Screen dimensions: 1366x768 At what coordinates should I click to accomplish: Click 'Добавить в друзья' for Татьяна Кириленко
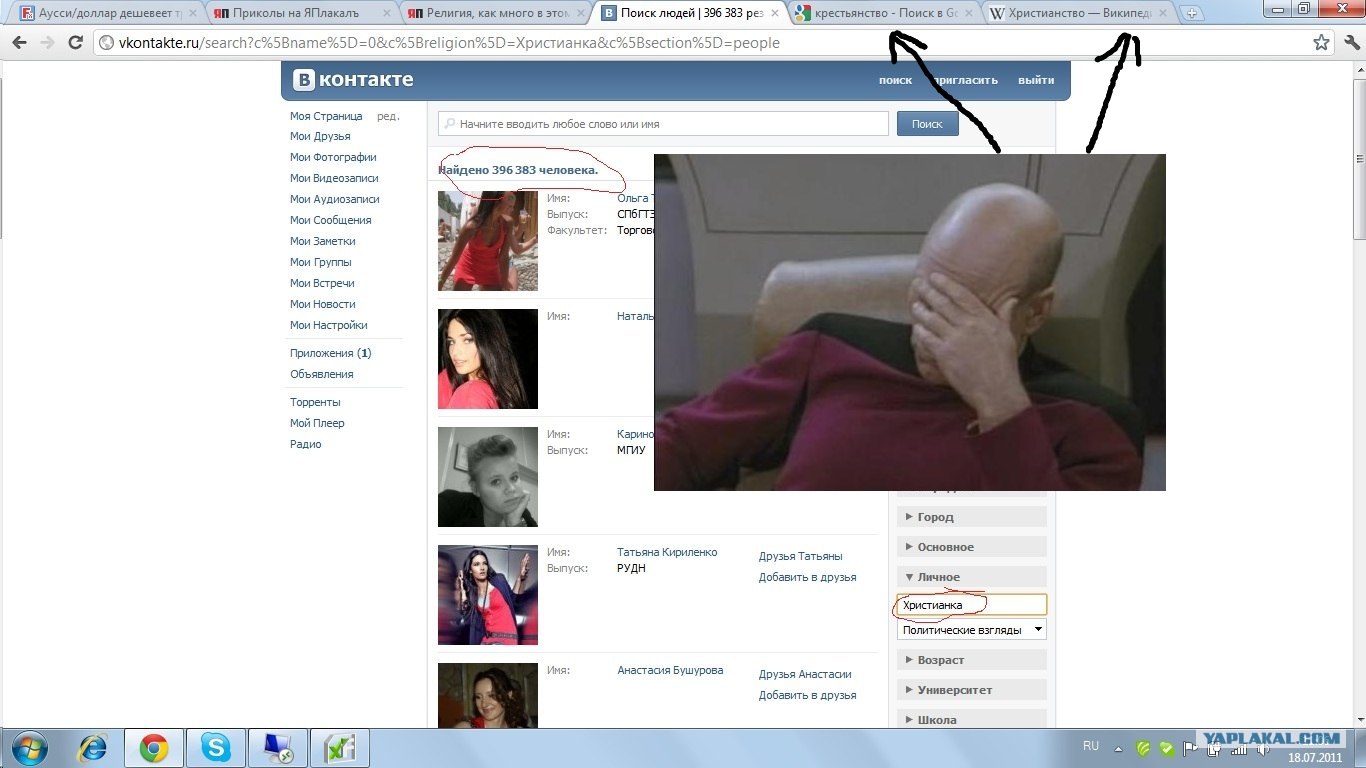point(807,577)
